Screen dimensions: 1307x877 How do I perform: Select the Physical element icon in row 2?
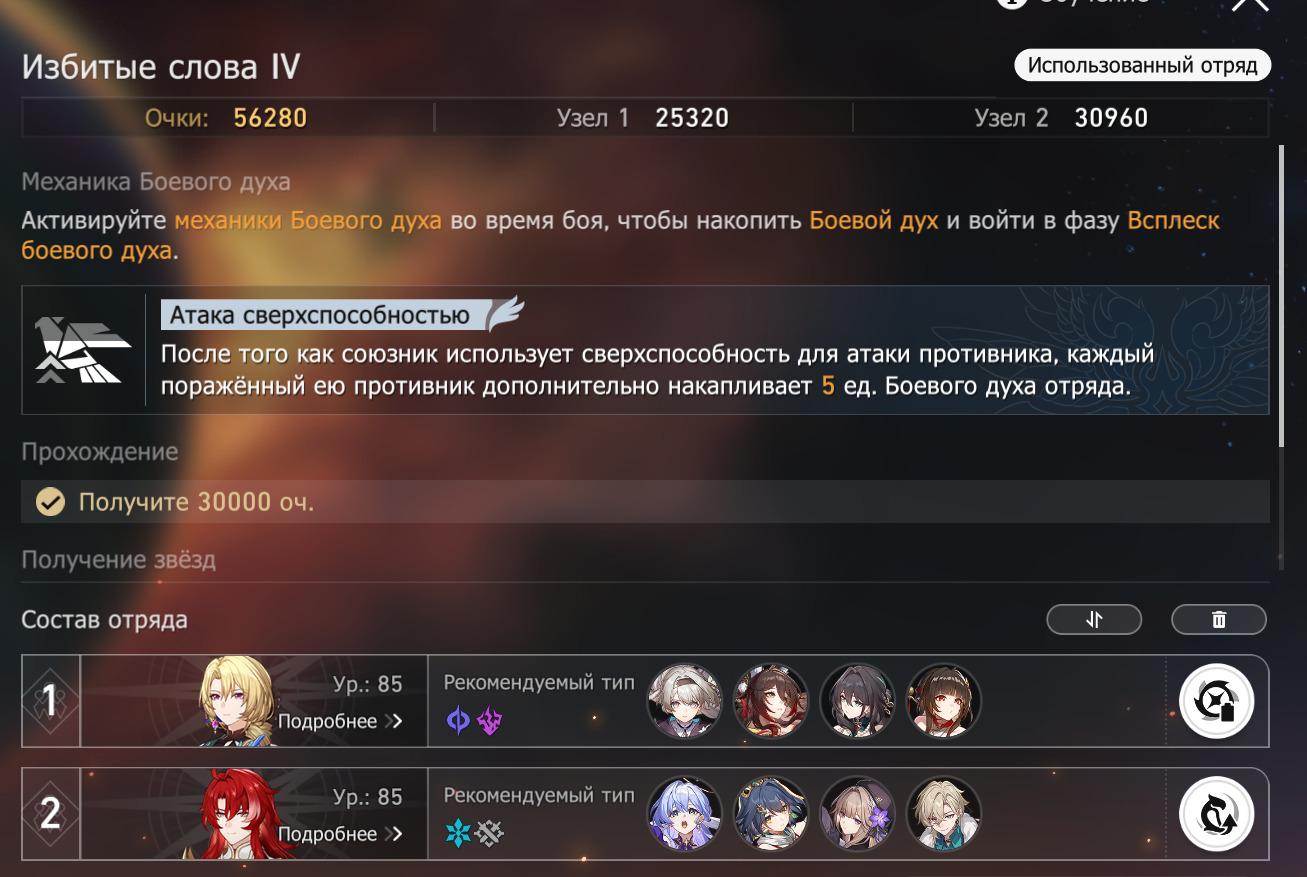point(489,833)
